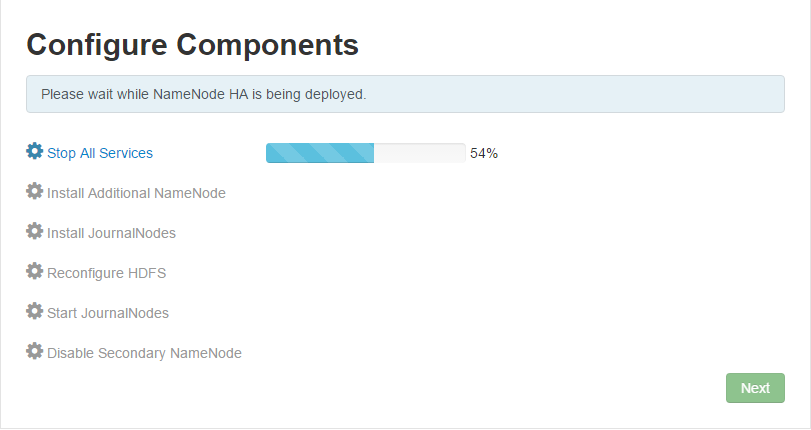Click the gear icon beside Stop All Services
811x430 pixels.
click(35, 152)
